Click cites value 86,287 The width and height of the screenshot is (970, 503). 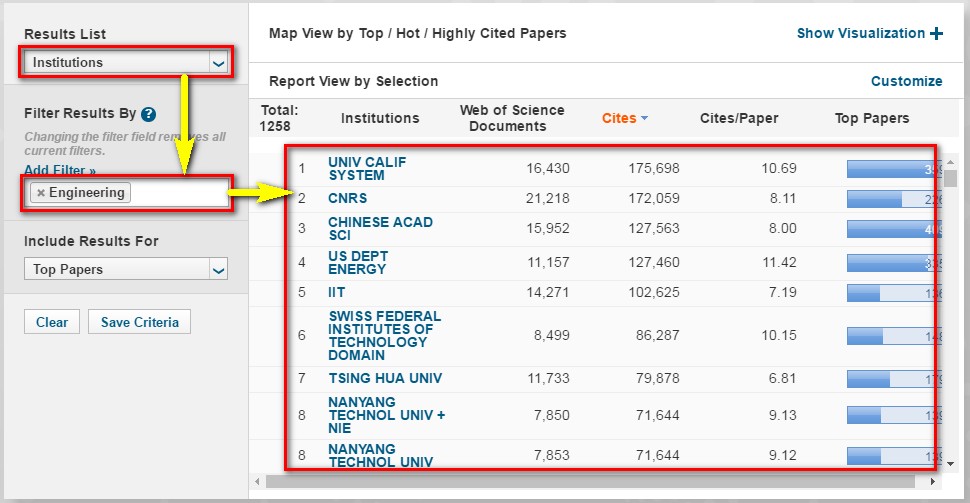tap(658, 335)
